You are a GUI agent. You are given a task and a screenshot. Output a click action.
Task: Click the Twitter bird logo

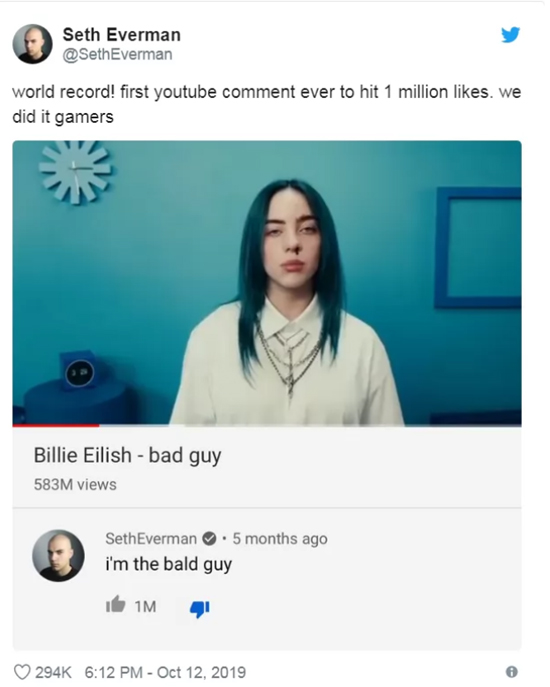(x=511, y=35)
